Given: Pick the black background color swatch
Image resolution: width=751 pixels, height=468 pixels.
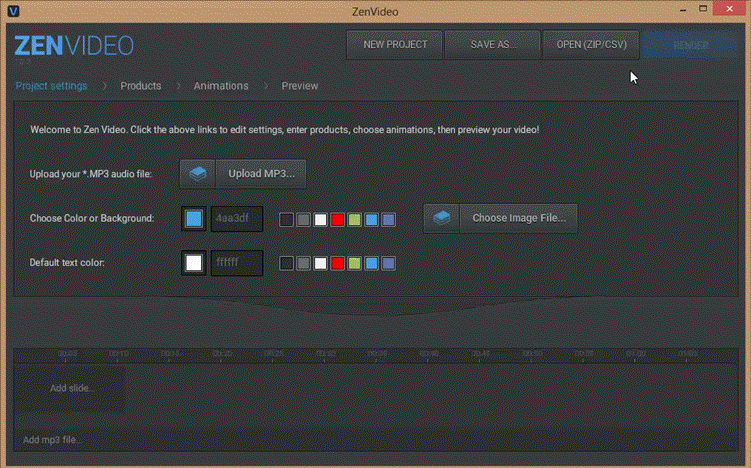Looking at the screenshot, I should click(x=286, y=220).
